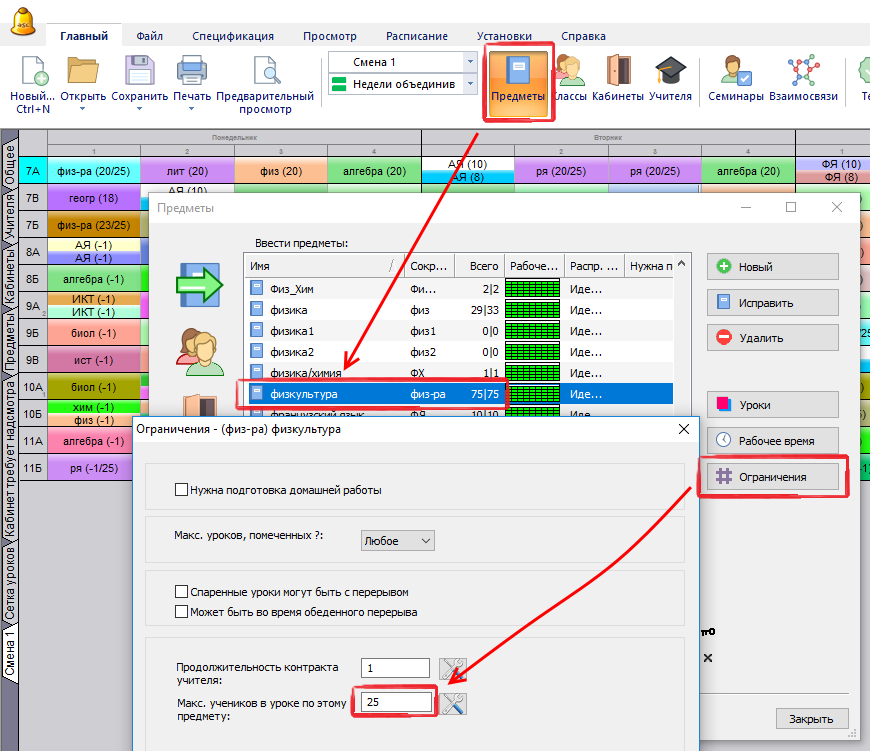Click the Сохранить floppy disk icon

140,72
